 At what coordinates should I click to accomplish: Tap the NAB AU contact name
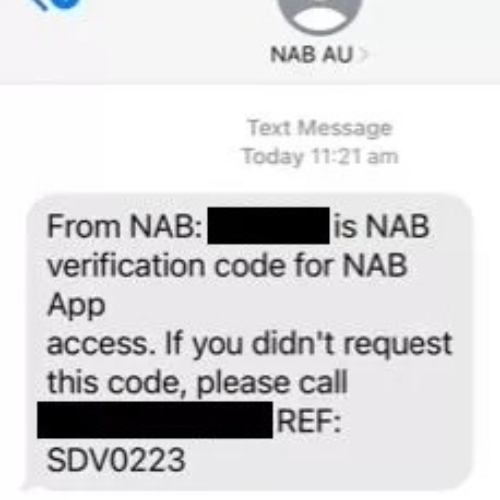(312, 54)
